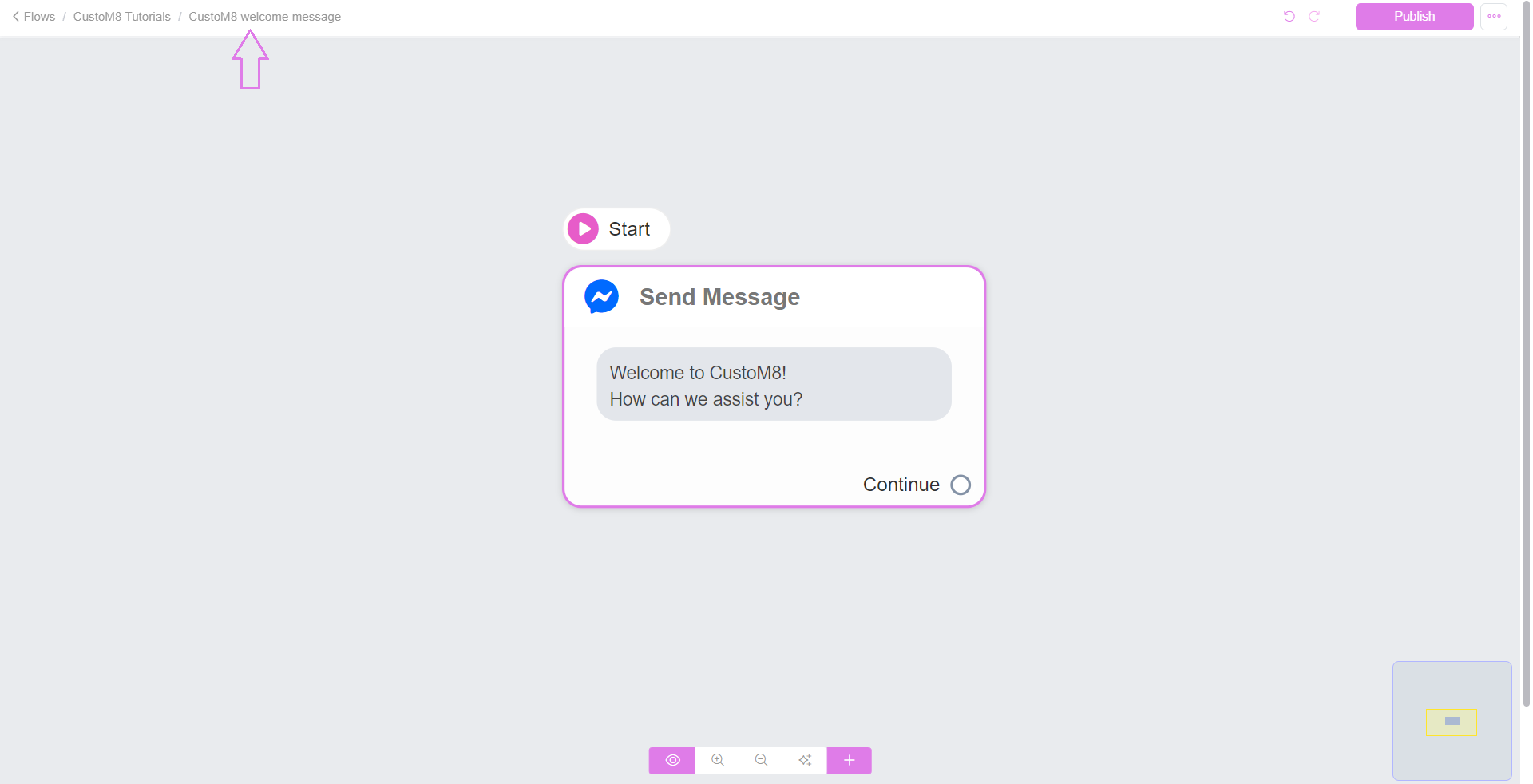Image resolution: width=1533 pixels, height=784 pixels.
Task: Click the Continue connector circle
Action: [961, 485]
